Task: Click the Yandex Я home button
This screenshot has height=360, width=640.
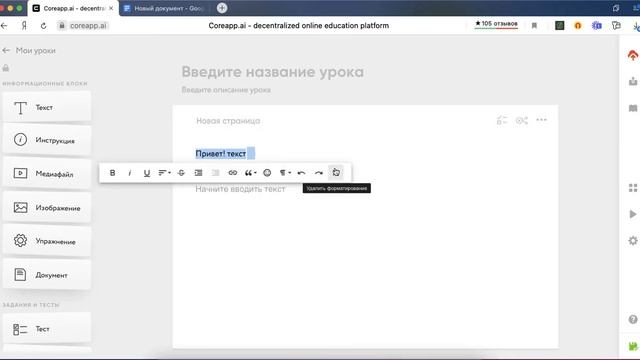Action: click(24, 26)
